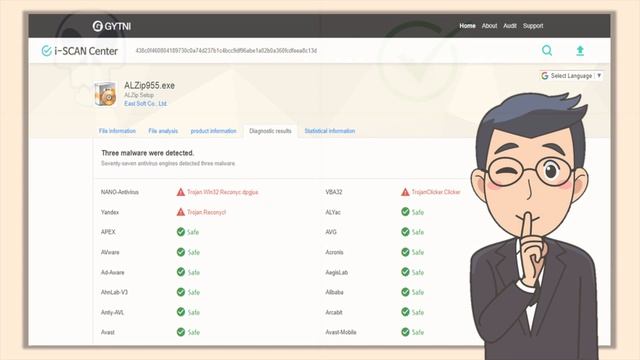This screenshot has height=360, width=640.
Task: Click the Google G icon in language selector
Action: point(544,76)
